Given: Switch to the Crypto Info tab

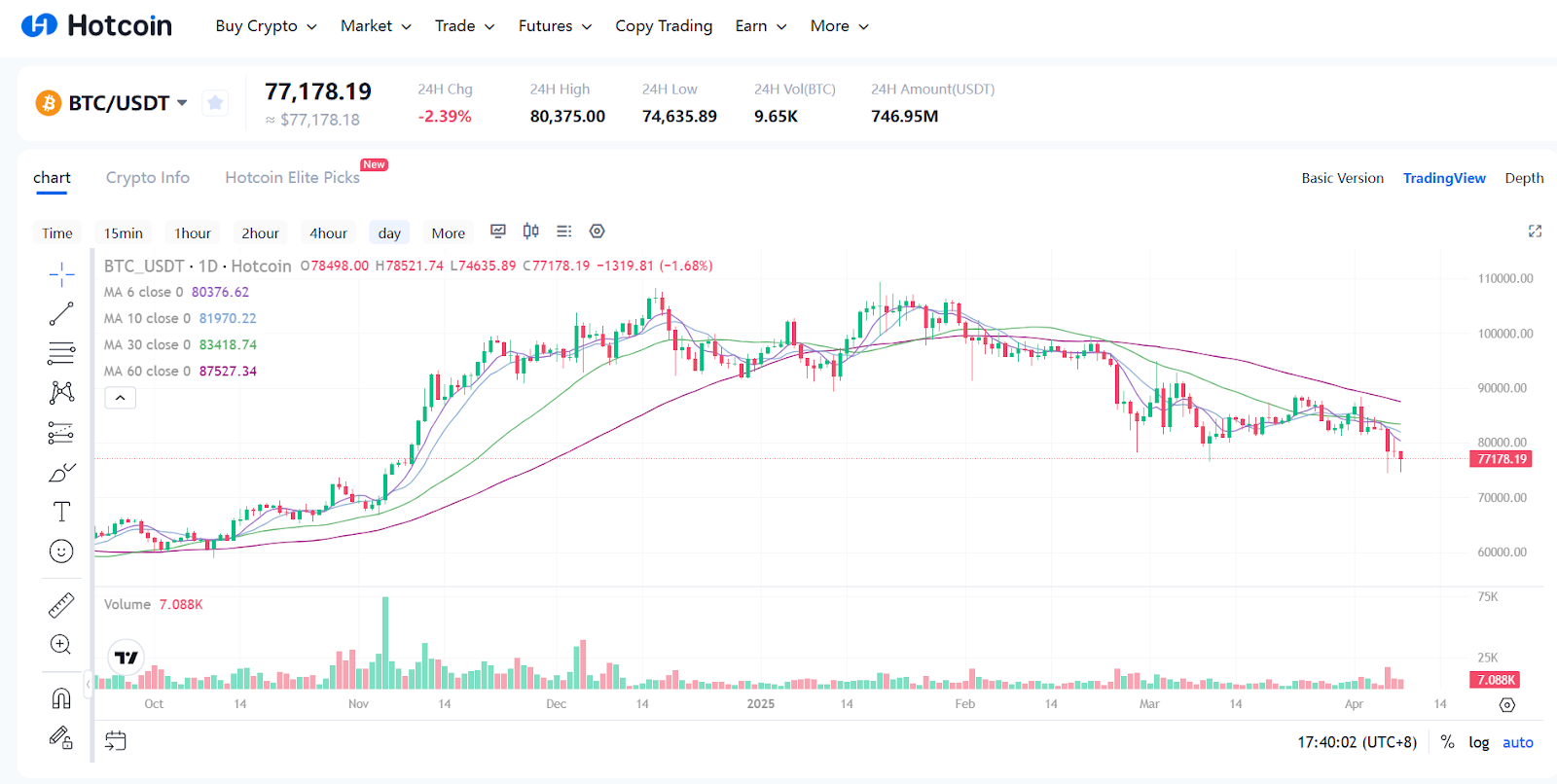Looking at the screenshot, I should point(148,178).
